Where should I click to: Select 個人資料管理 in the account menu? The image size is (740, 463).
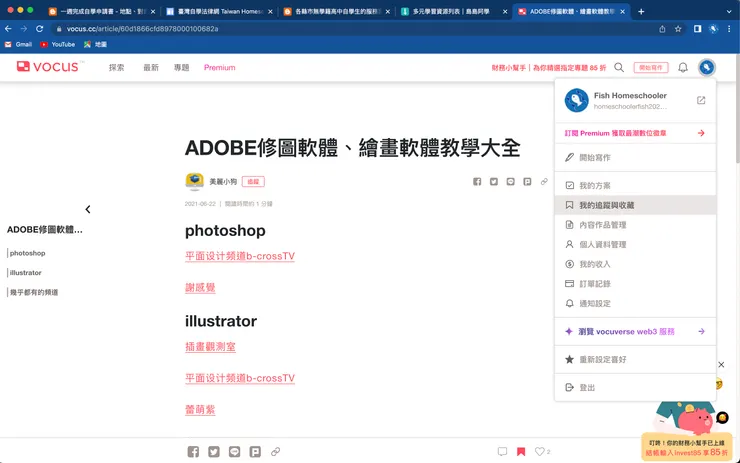[x=635, y=244]
